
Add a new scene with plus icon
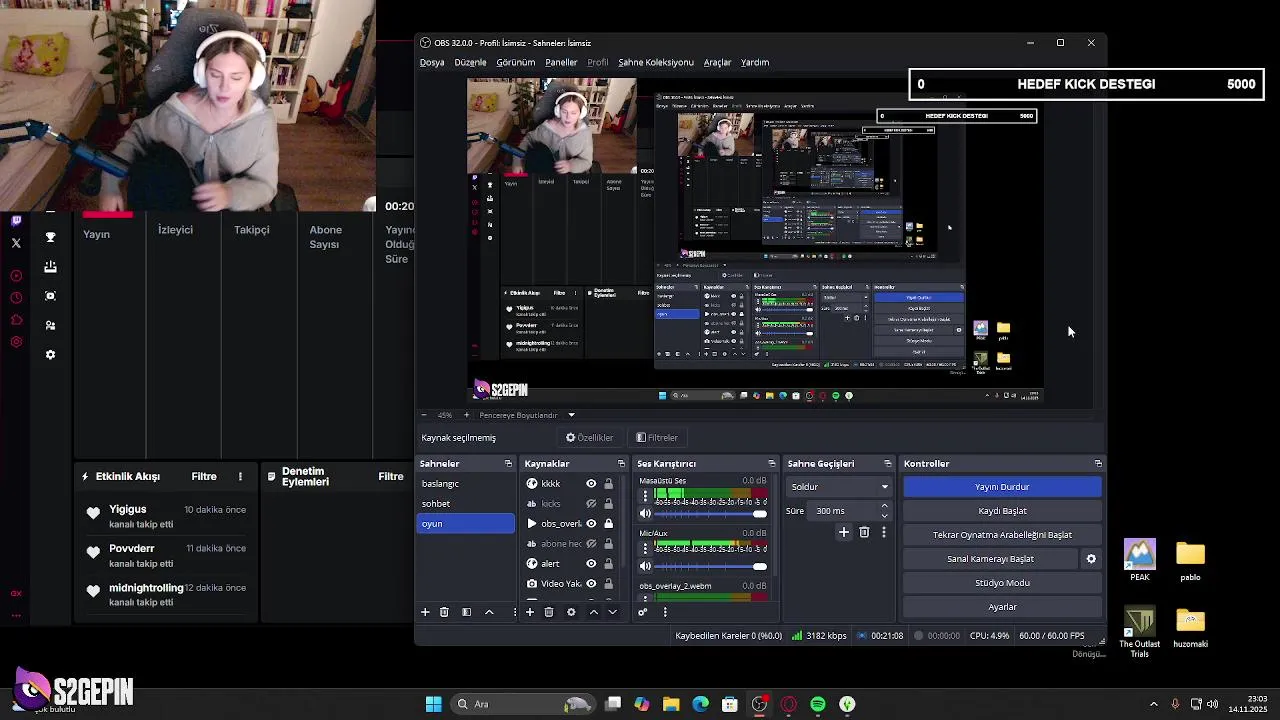click(x=425, y=612)
